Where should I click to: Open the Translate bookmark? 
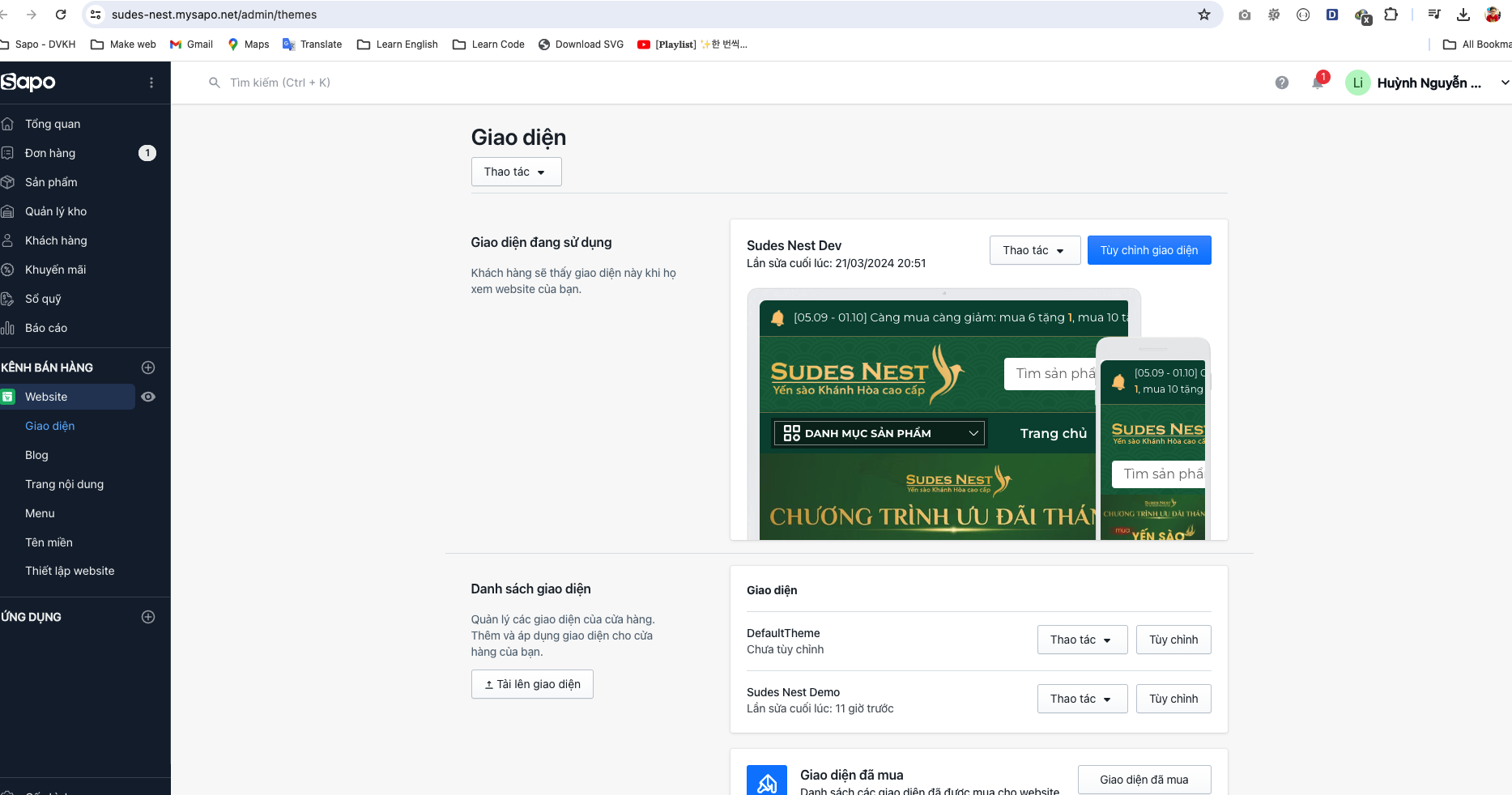[x=312, y=45]
